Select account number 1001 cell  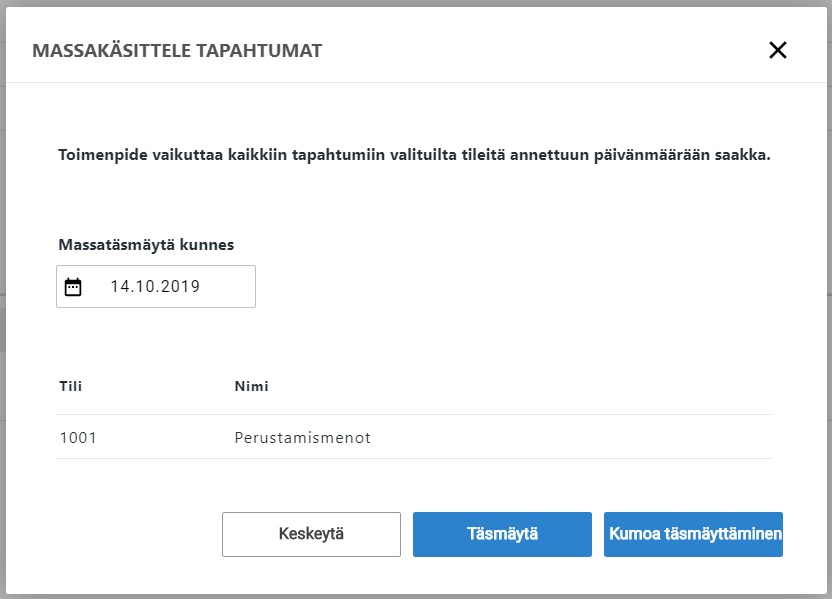point(78,438)
